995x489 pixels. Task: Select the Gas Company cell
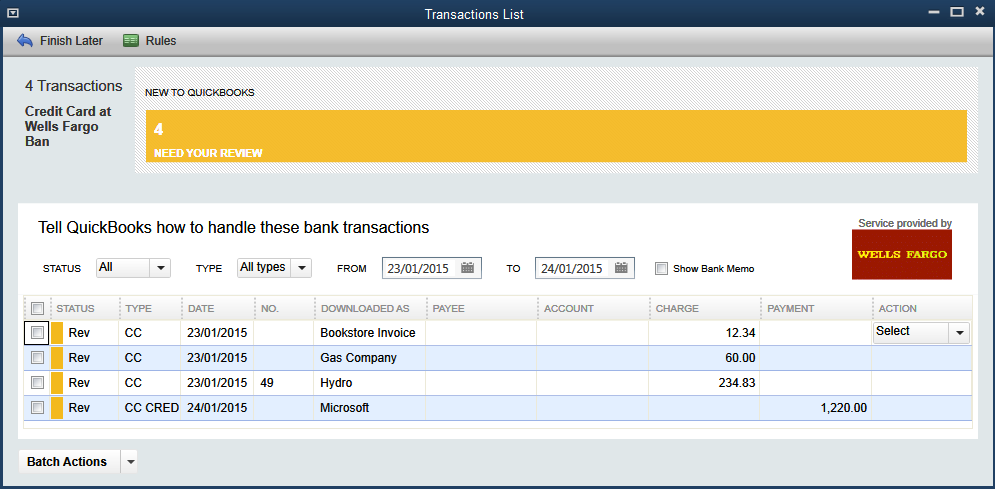[x=369, y=358]
